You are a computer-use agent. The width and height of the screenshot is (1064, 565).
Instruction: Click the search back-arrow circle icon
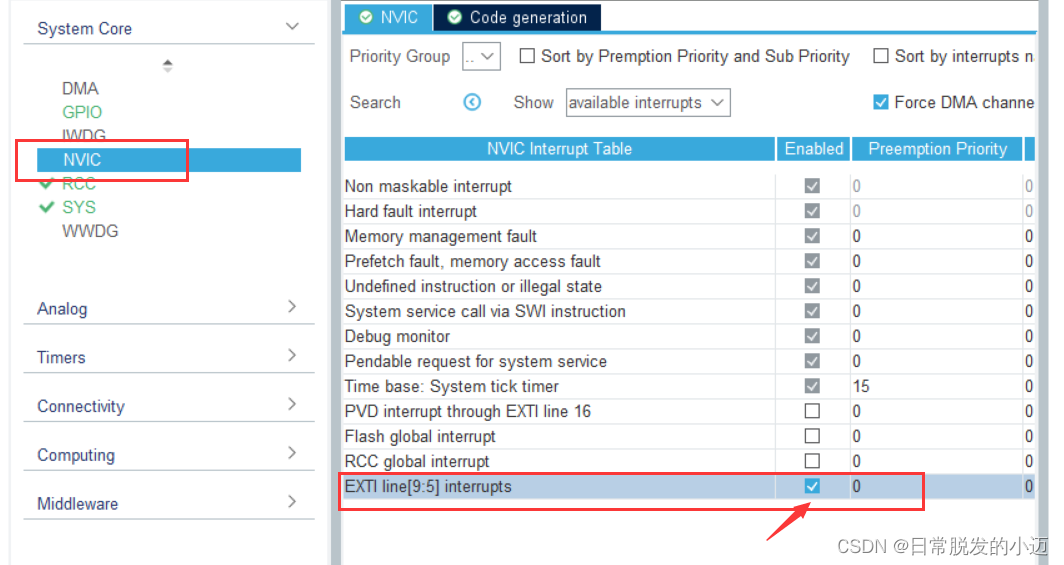pos(472,102)
